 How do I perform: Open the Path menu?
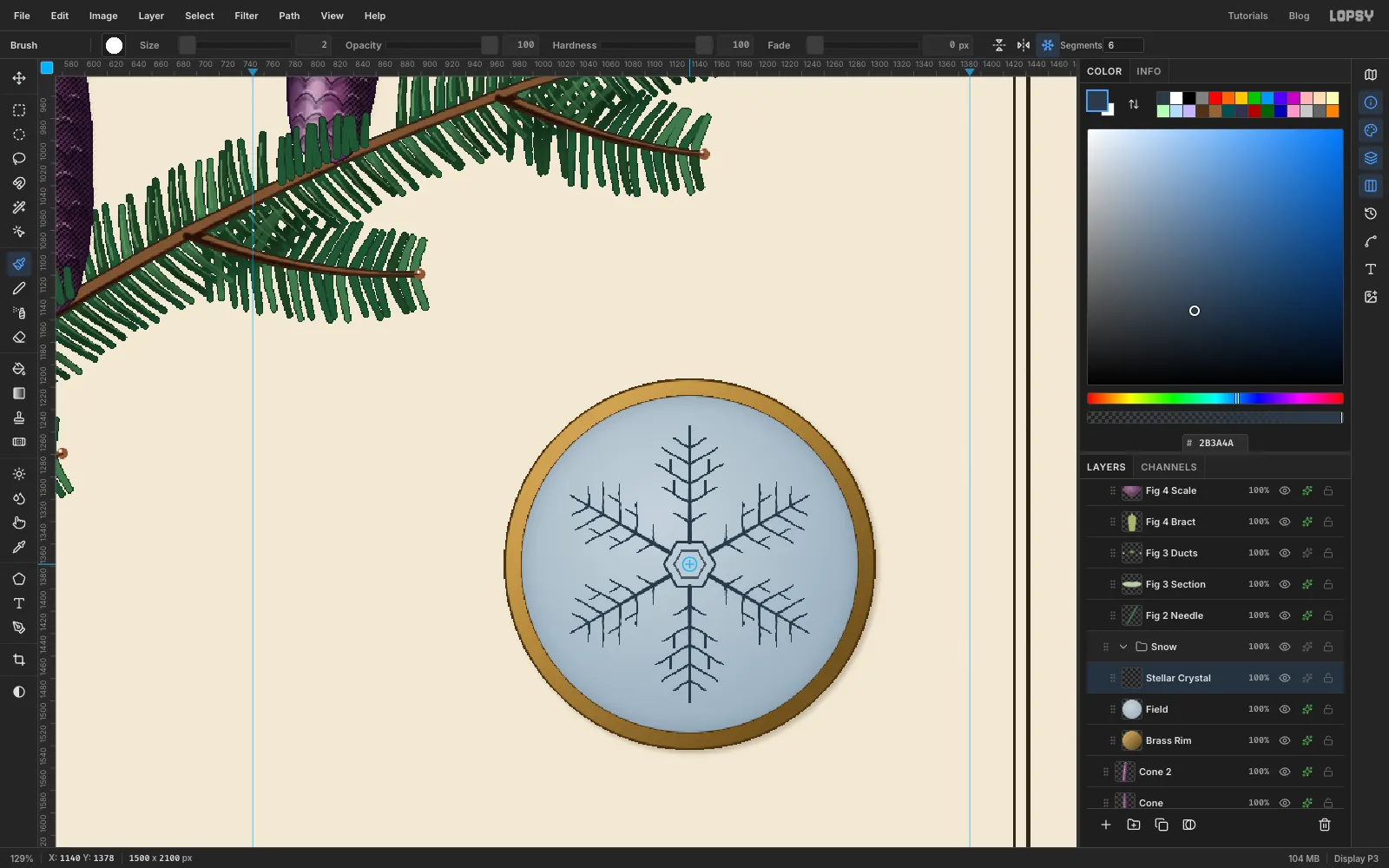(x=289, y=16)
